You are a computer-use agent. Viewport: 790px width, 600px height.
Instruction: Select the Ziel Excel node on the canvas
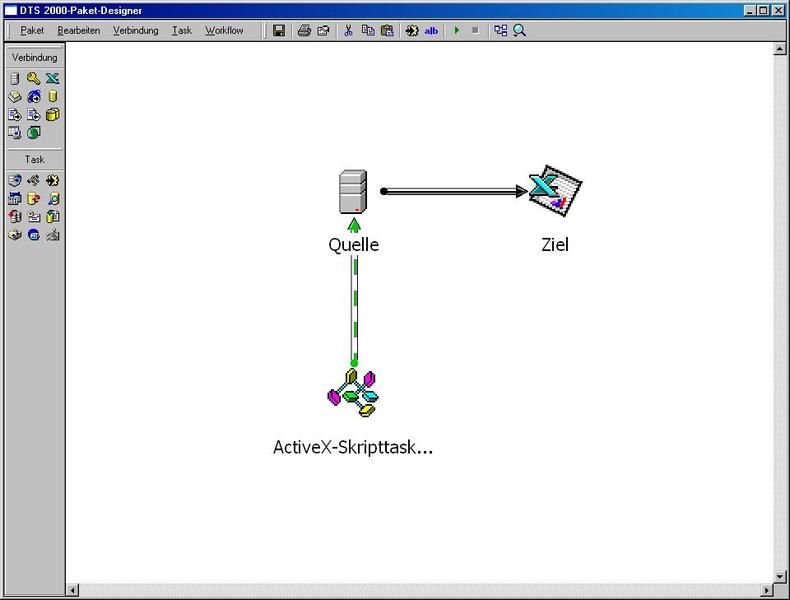(x=555, y=190)
